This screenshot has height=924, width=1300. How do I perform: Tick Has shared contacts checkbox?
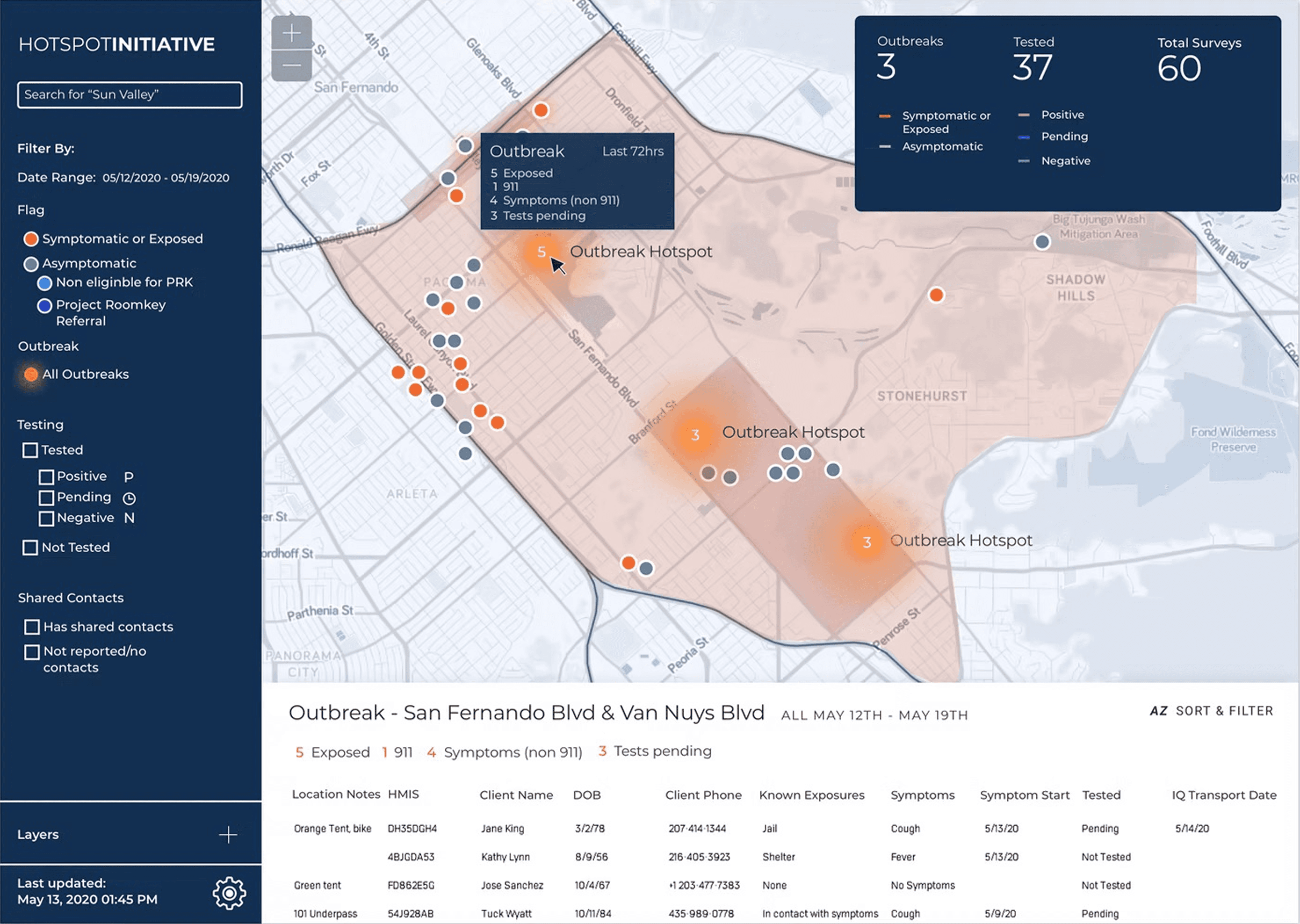[32, 627]
